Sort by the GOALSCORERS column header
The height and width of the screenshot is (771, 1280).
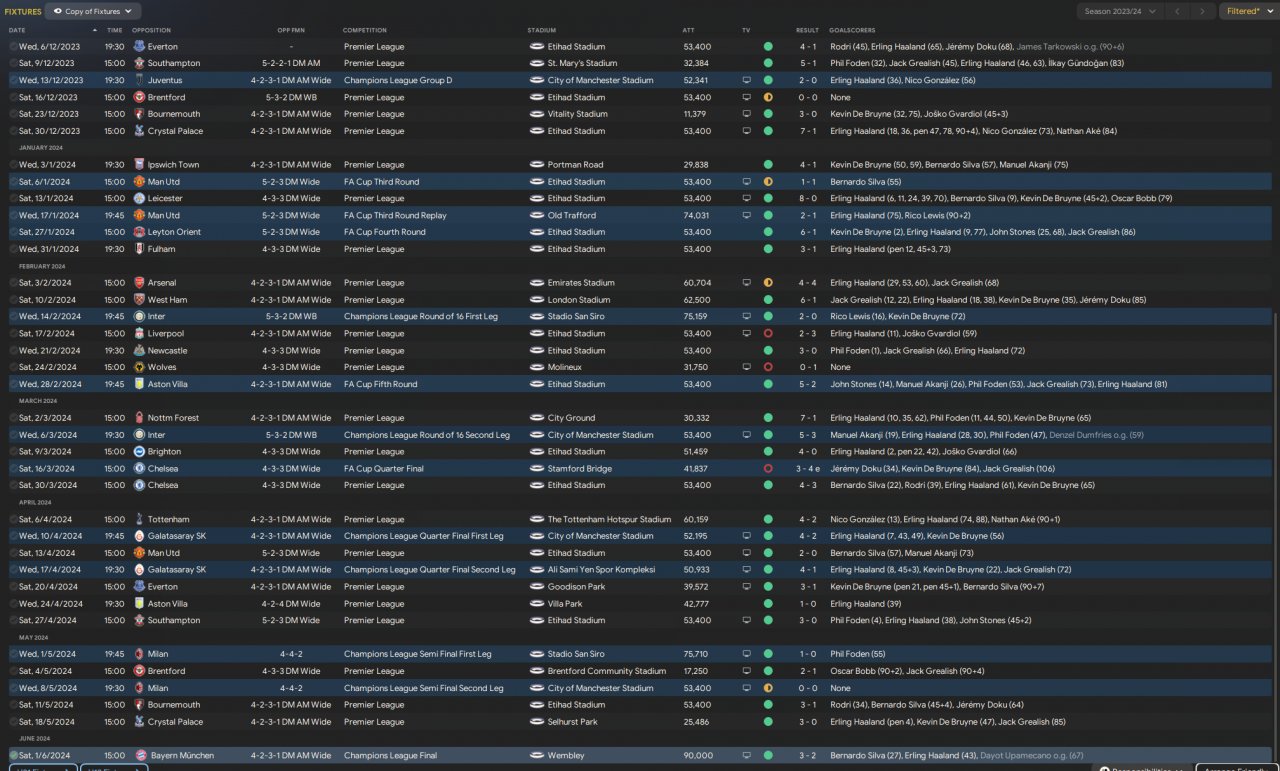[853, 30]
